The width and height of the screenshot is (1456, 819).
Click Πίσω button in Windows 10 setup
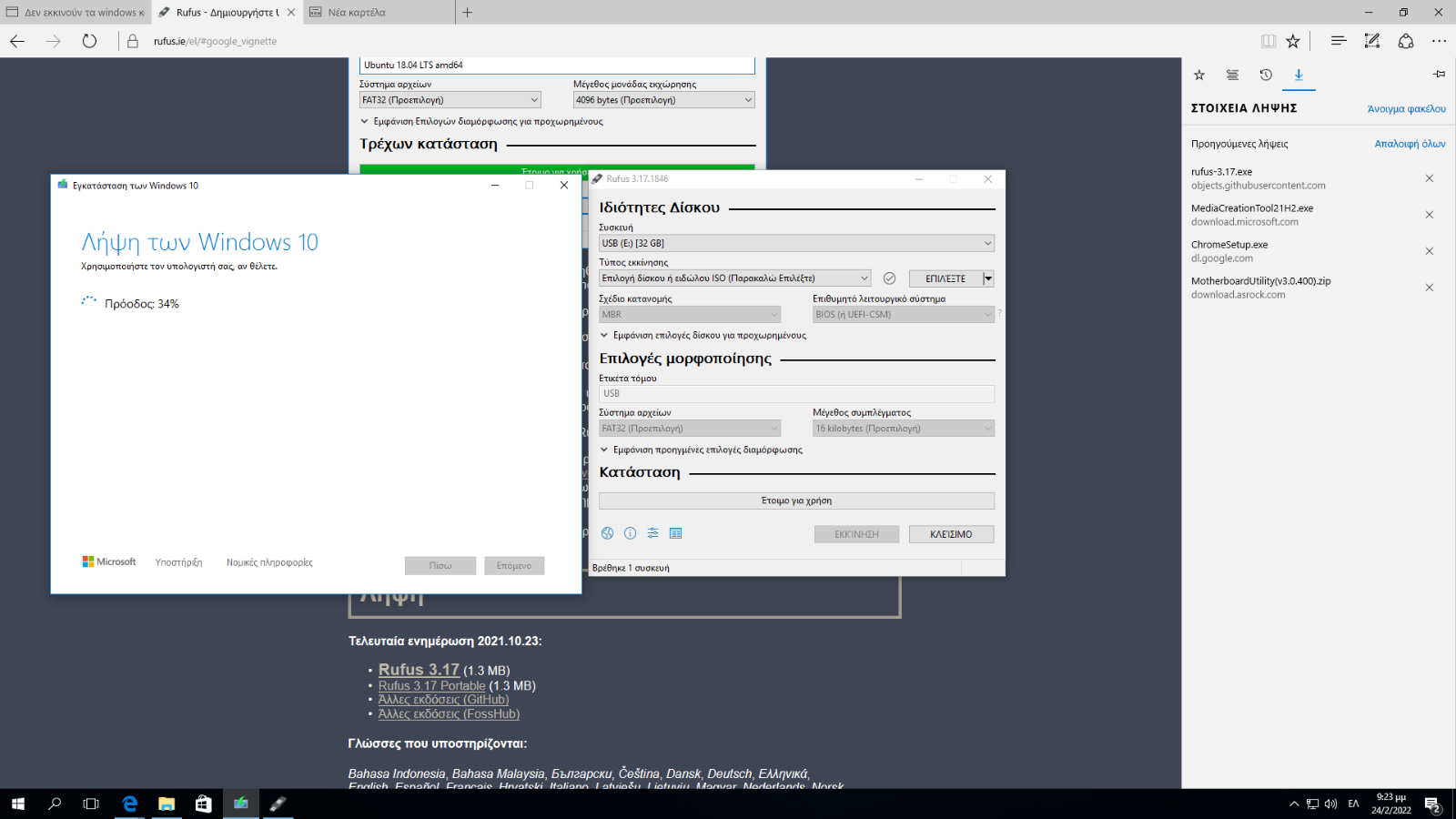click(440, 565)
